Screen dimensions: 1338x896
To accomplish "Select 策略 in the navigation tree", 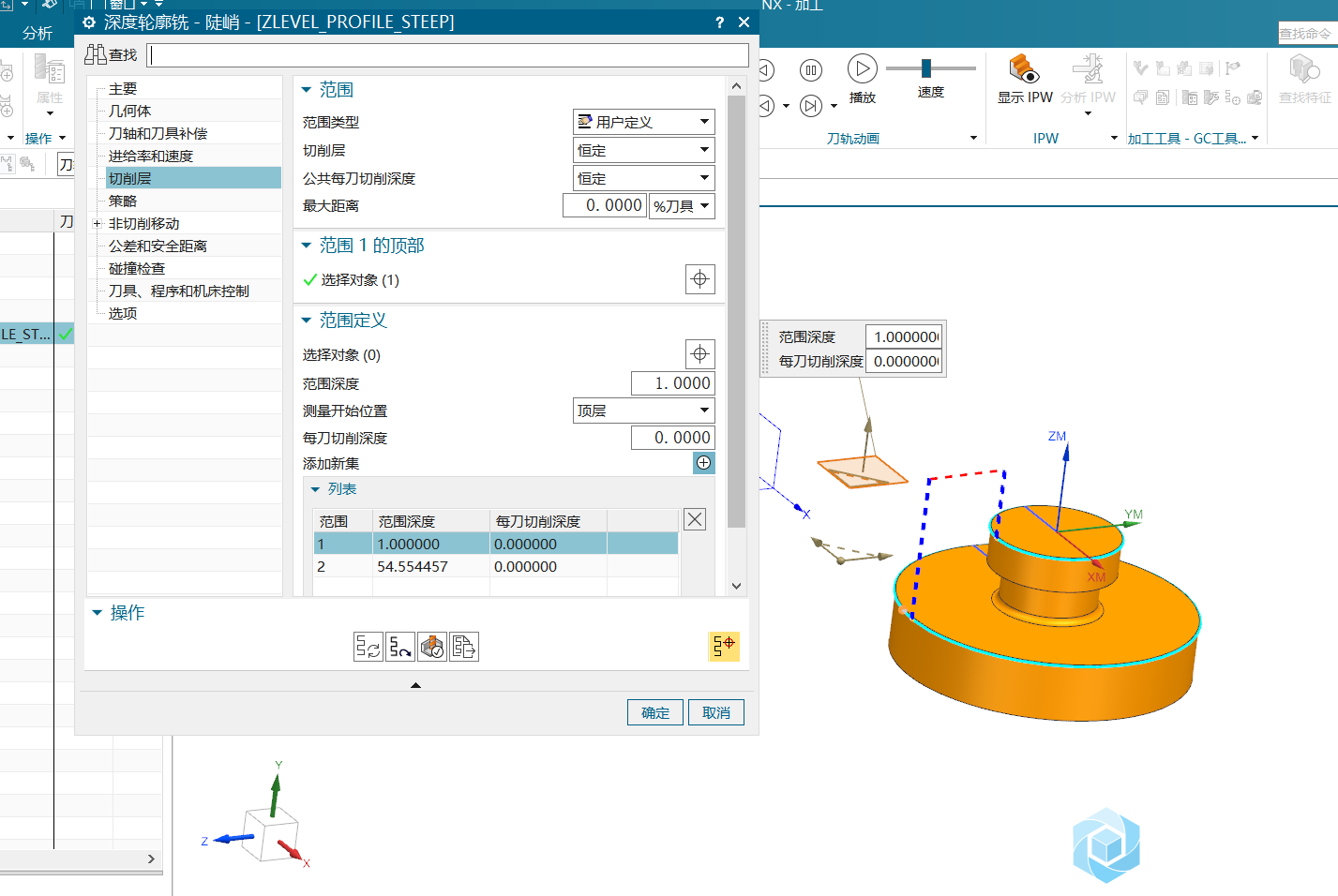I will pyautogui.click(x=123, y=202).
